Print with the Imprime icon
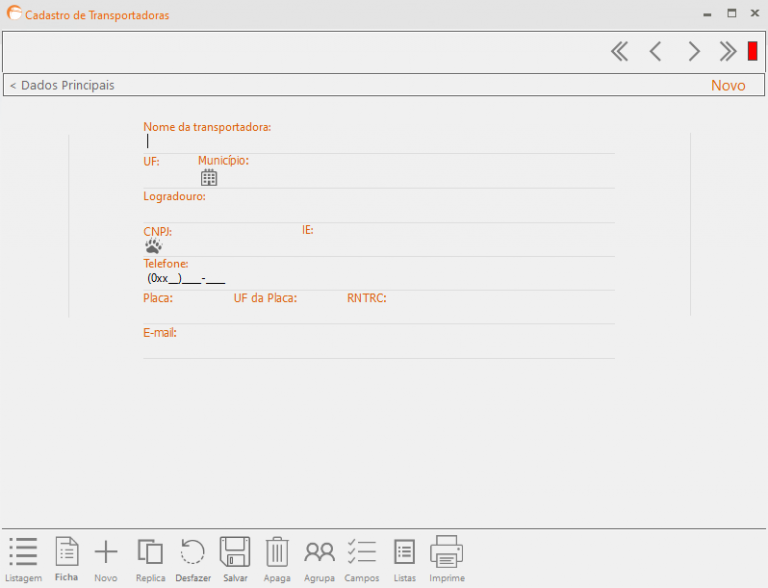The width and height of the screenshot is (768, 588). (x=446, y=553)
